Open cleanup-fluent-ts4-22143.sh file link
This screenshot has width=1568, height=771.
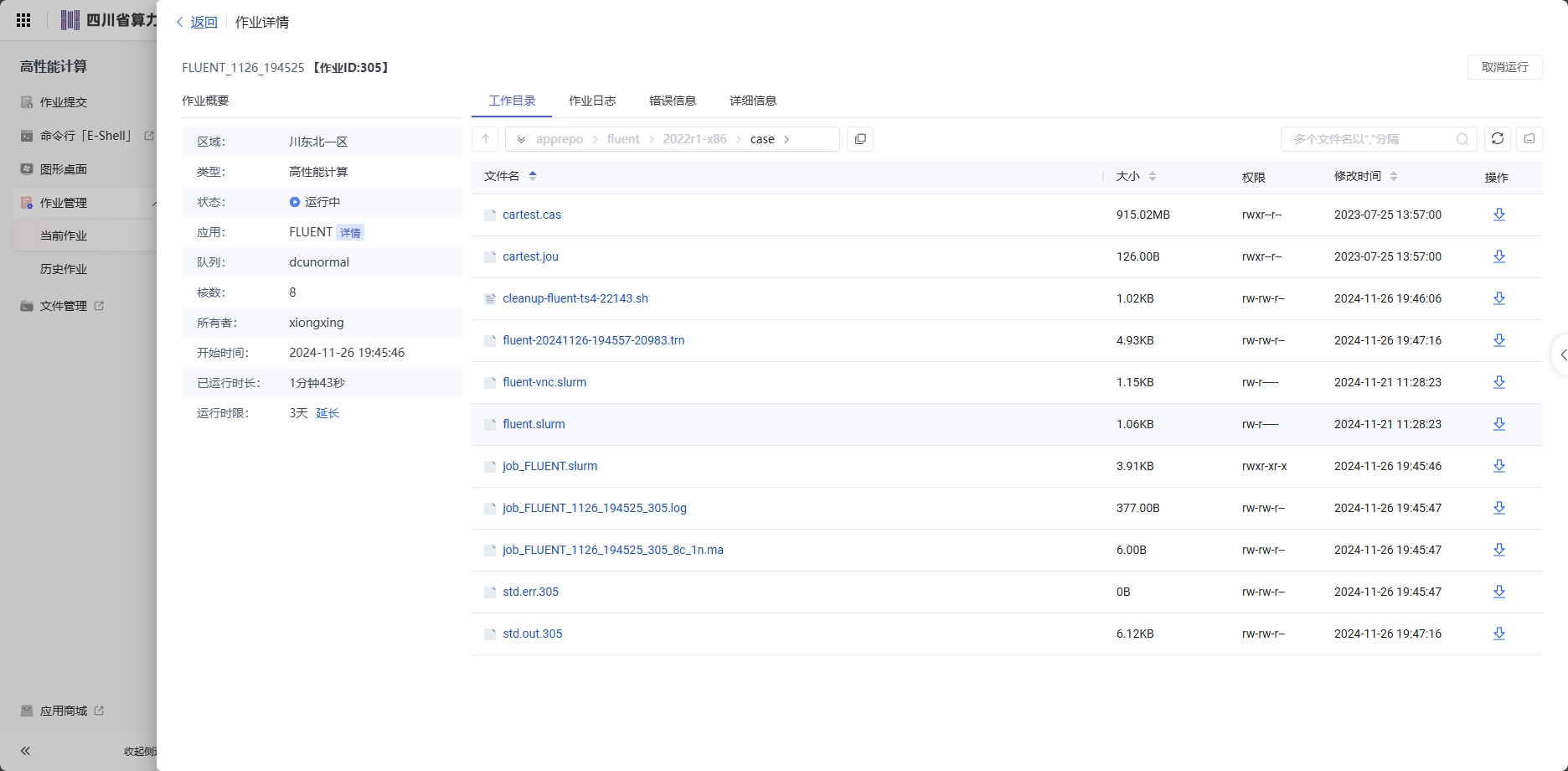pos(575,298)
